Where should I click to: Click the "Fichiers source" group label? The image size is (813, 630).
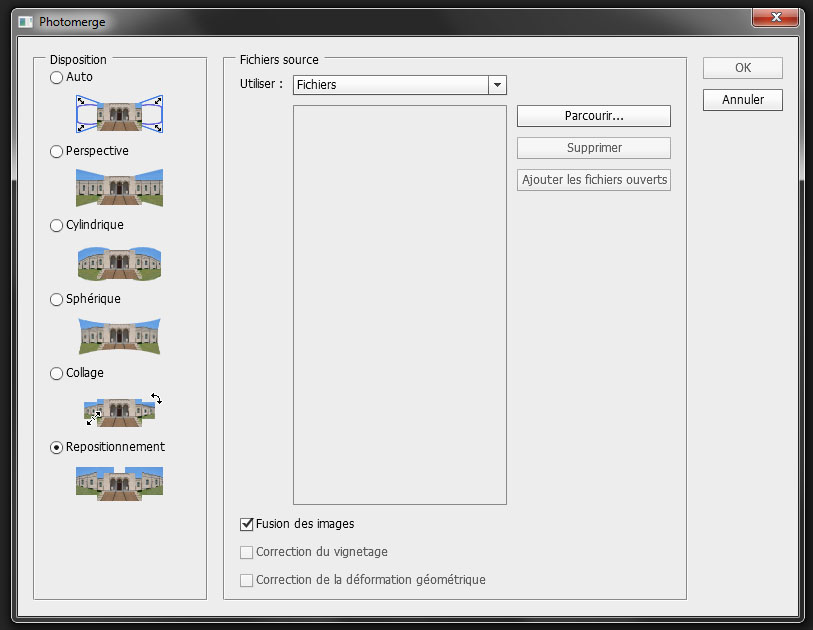(x=279, y=60)
